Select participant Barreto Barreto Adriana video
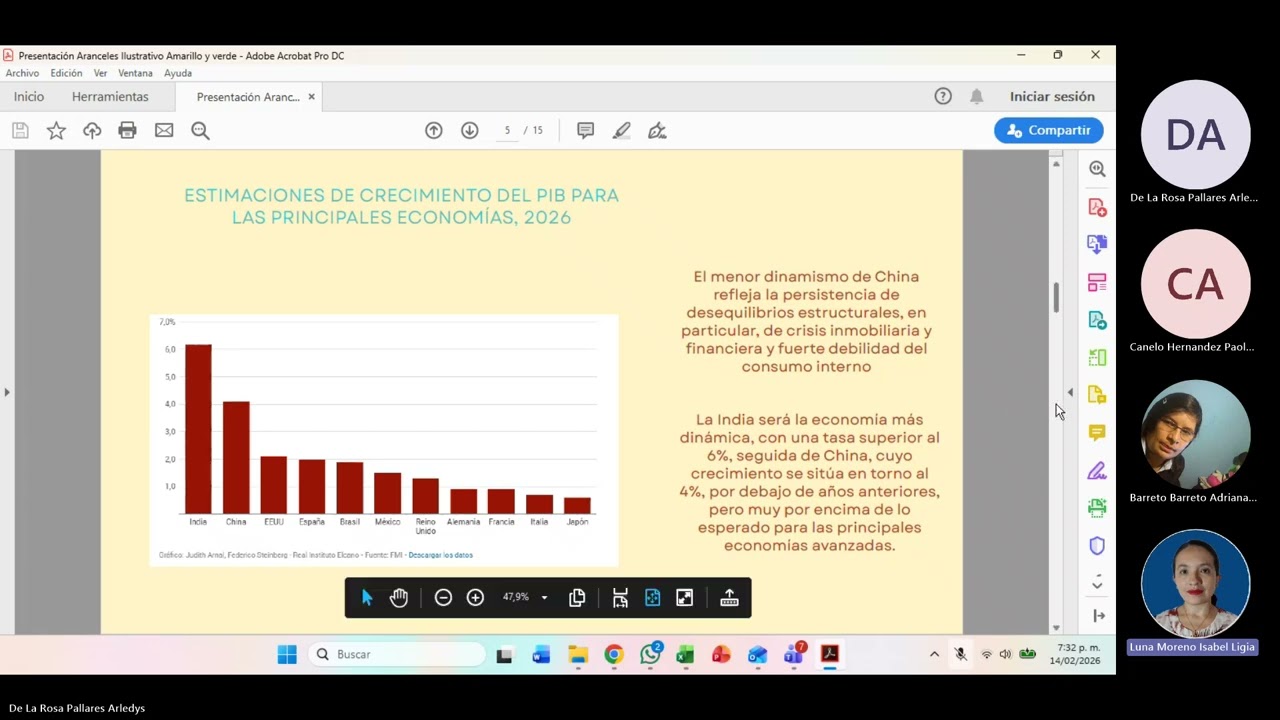Screen dimensions: 1280x720 tap(1195, 434)
